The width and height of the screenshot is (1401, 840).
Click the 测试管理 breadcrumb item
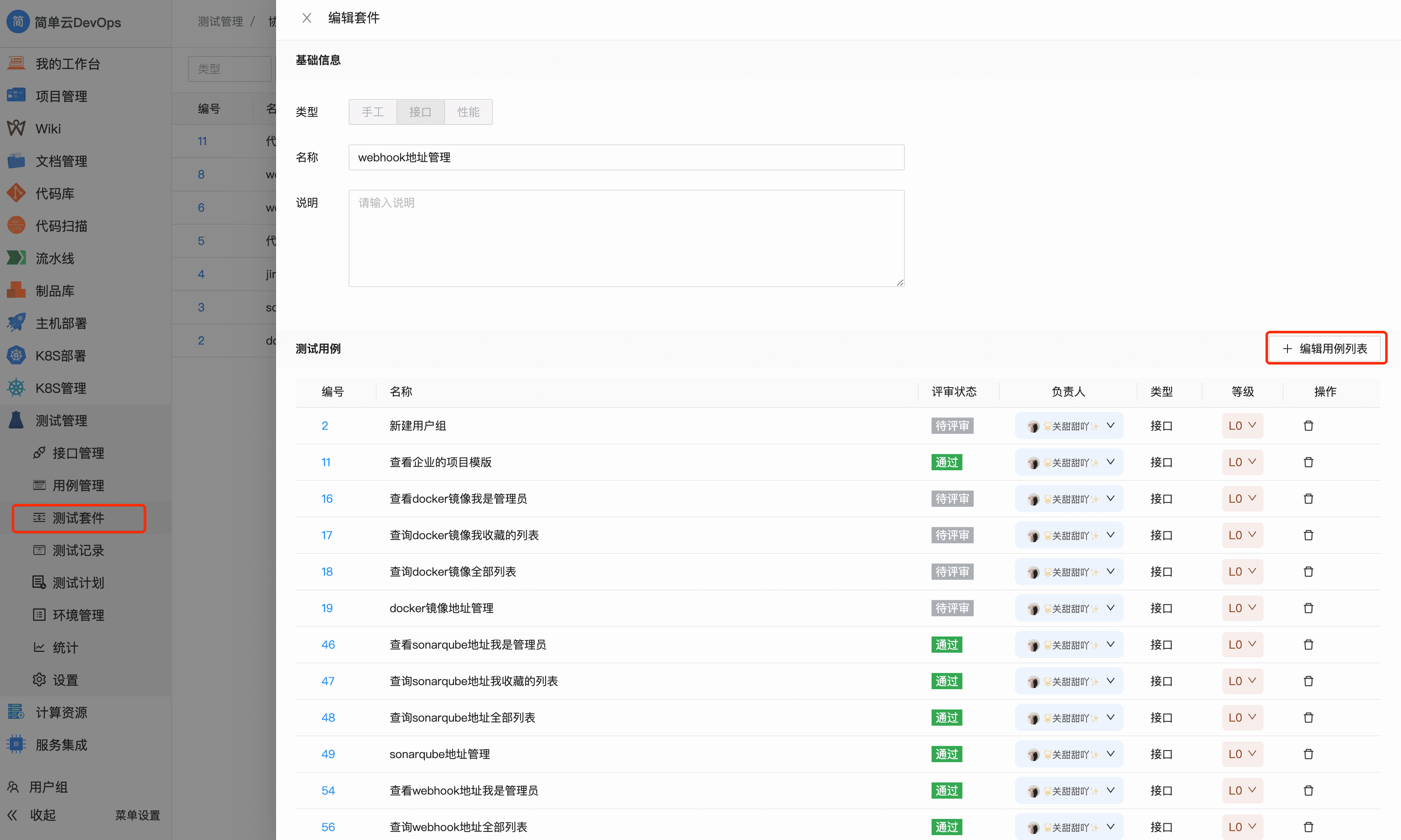click(x=220, y=21)
